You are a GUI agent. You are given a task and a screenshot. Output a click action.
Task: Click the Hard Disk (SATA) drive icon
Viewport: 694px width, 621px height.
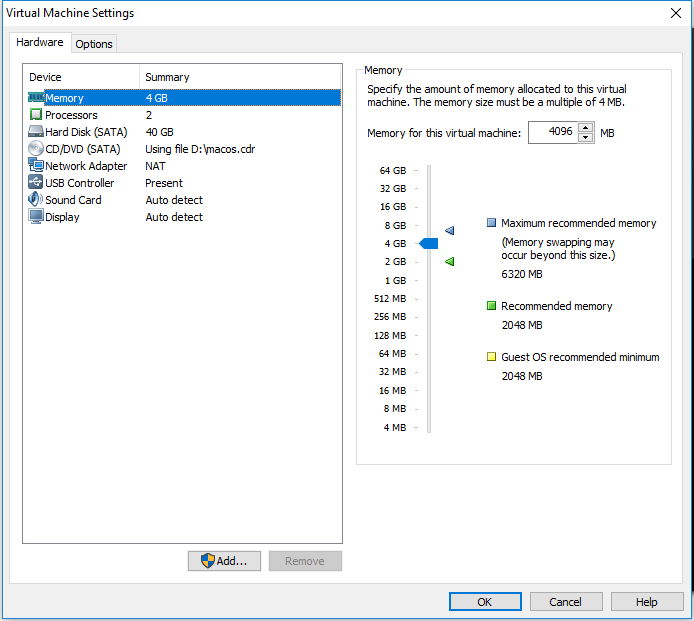(x=36, y=131)
